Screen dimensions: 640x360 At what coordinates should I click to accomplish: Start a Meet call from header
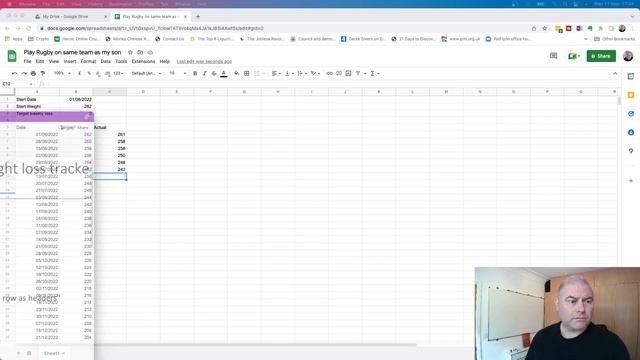point(573,56)
